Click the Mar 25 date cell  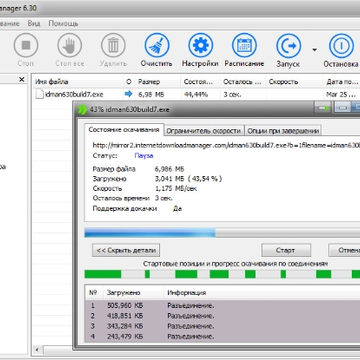[341, 94]
